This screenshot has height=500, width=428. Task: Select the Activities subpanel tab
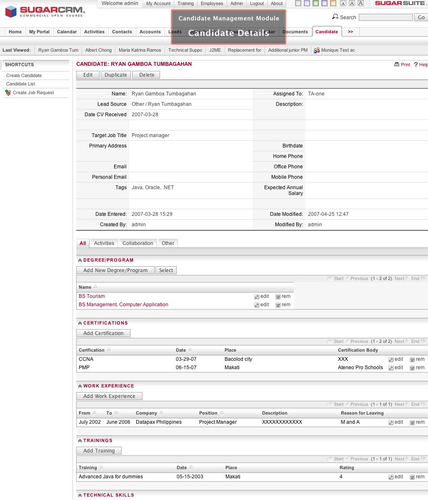click(x=104, y=243)
